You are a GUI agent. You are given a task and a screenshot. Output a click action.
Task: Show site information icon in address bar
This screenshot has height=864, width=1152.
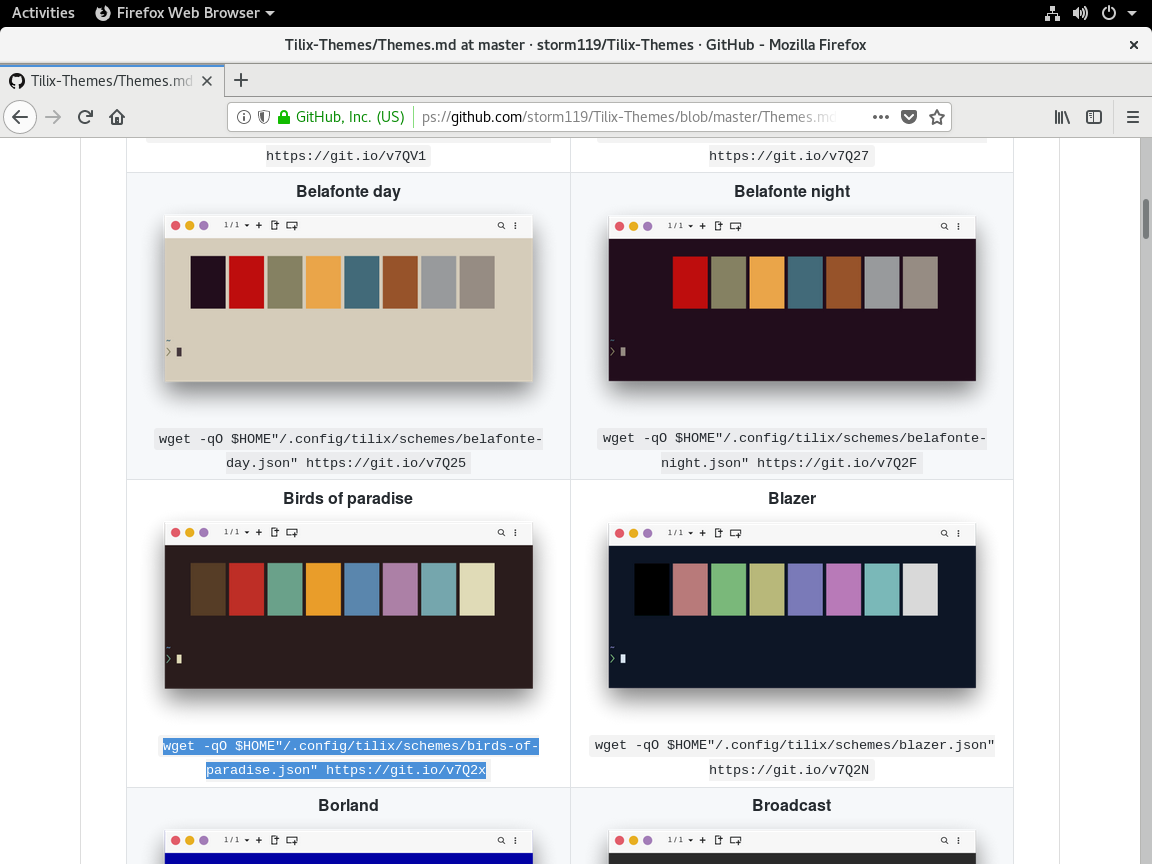tap(244, 117)
